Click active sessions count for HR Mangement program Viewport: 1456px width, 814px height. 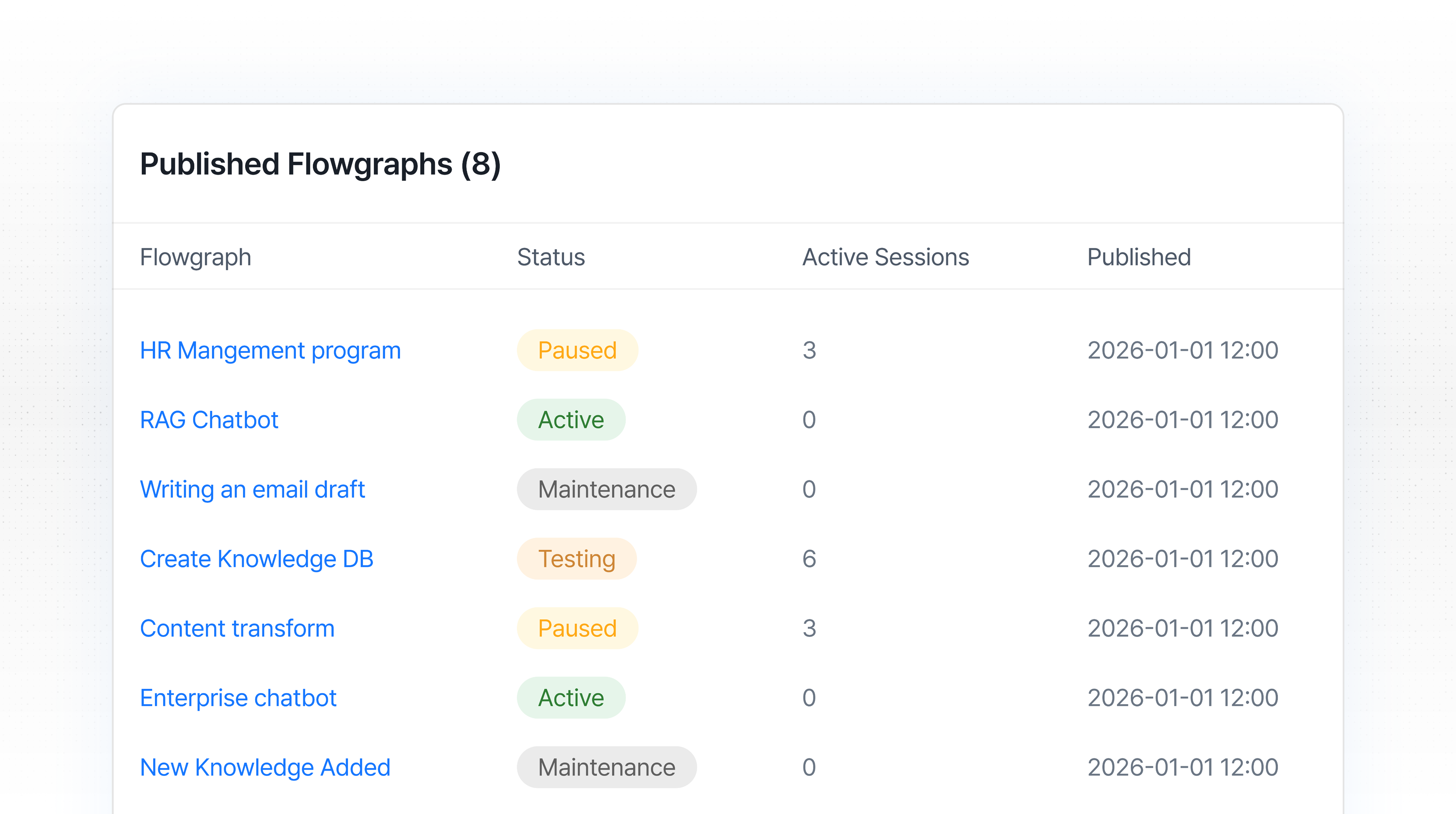tap(809, 350)
